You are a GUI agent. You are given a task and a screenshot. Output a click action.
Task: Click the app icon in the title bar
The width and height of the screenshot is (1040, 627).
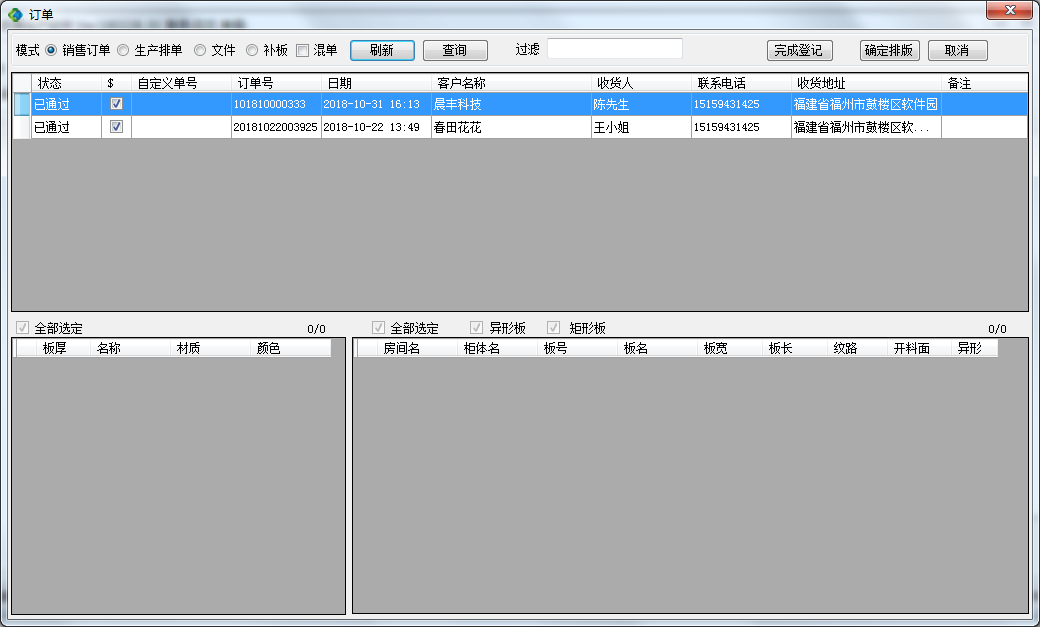pyautogui.click(x=15, y=14)
